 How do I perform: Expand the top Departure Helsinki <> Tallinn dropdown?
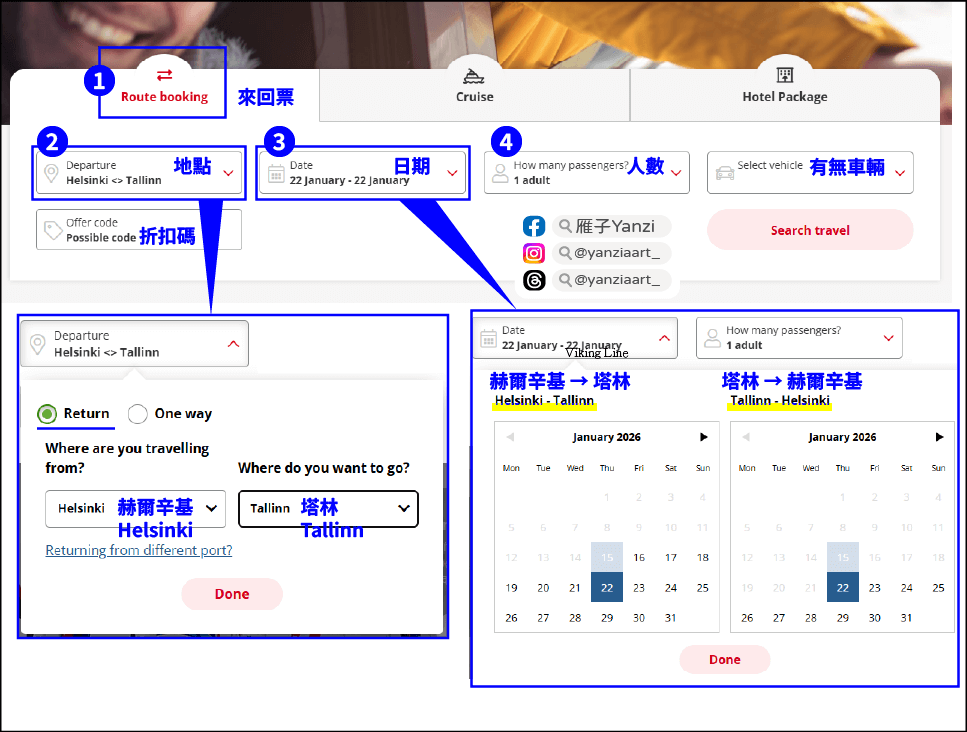[139, 173]
